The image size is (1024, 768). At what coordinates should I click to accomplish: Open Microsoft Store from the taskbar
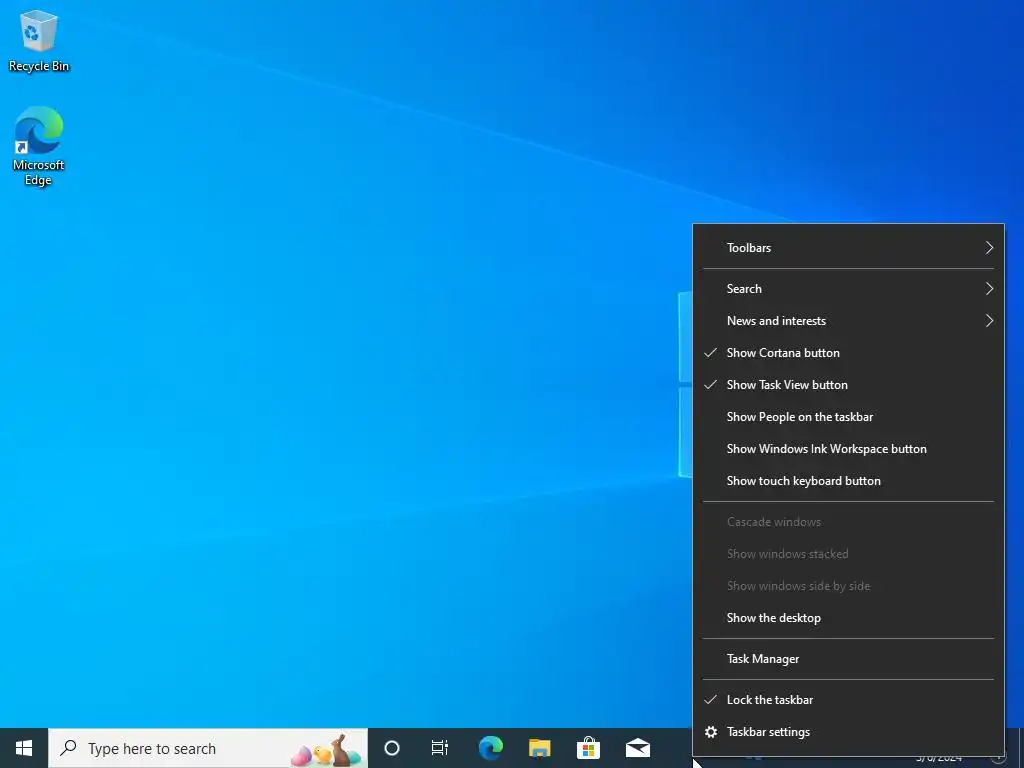(588, 748)
